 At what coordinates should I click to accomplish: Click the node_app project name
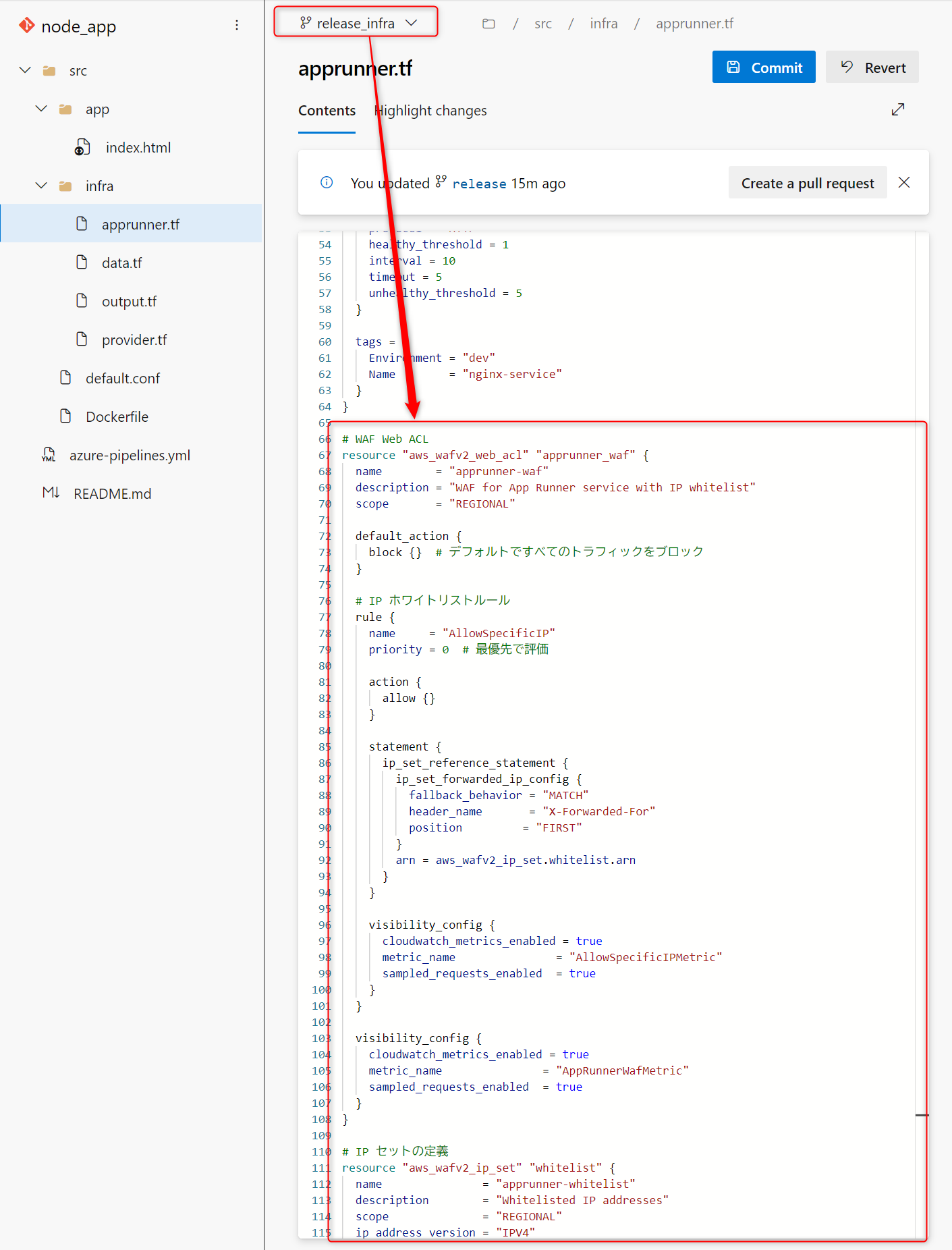tap(79, 26)
